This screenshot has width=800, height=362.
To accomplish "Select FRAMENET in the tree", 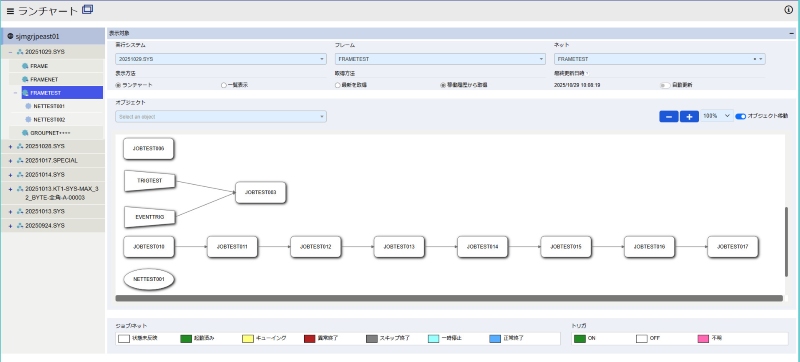I will pyautogui.click(x=44, y=80).
